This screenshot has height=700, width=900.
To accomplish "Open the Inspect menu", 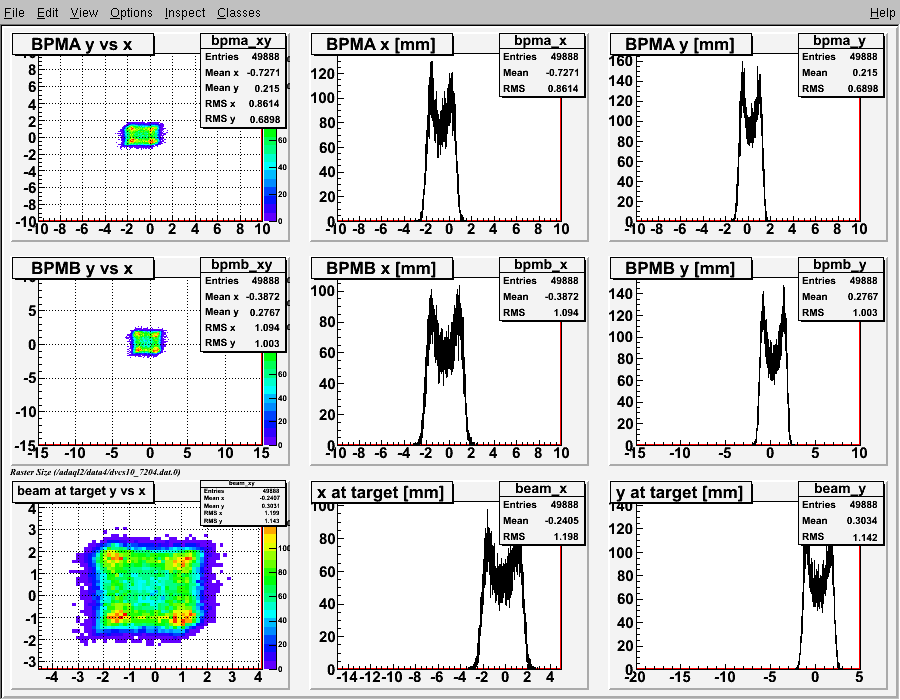I will pyautogui.click(x=185, y=13).
